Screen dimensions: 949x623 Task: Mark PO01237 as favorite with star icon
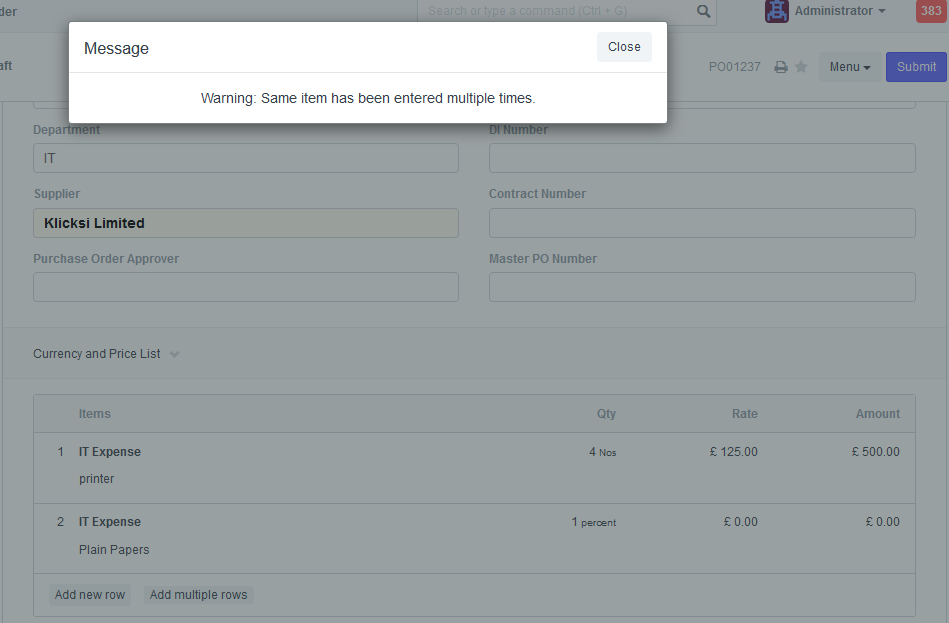(x=801, y=67)
